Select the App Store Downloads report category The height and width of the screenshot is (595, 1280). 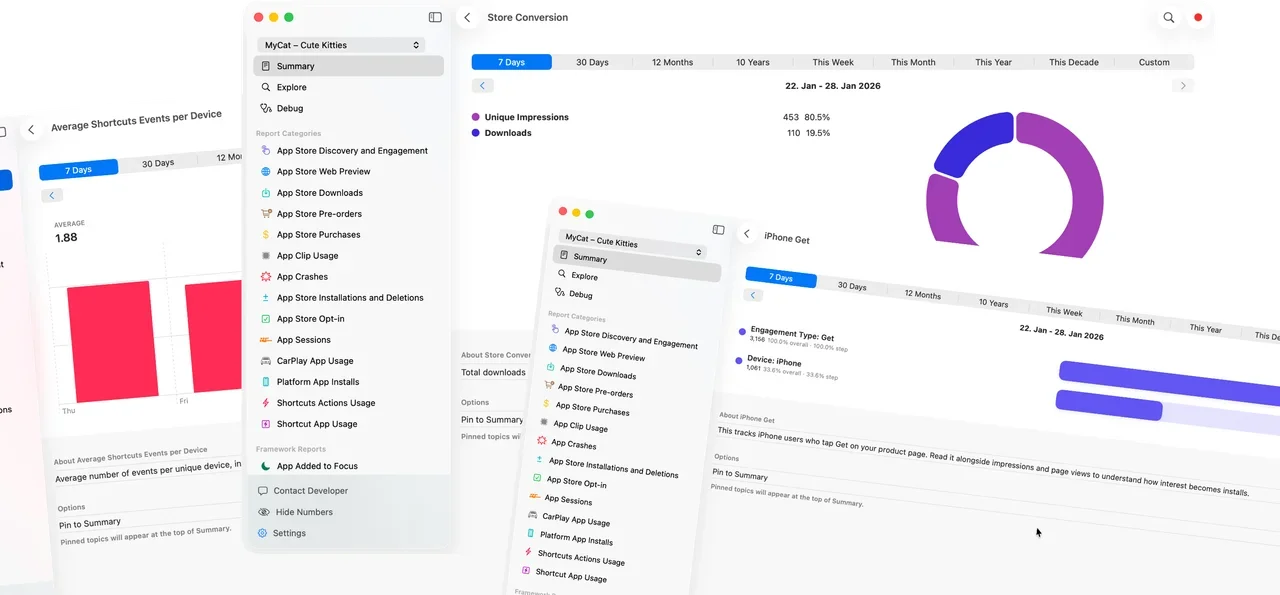tap(320, 192)
